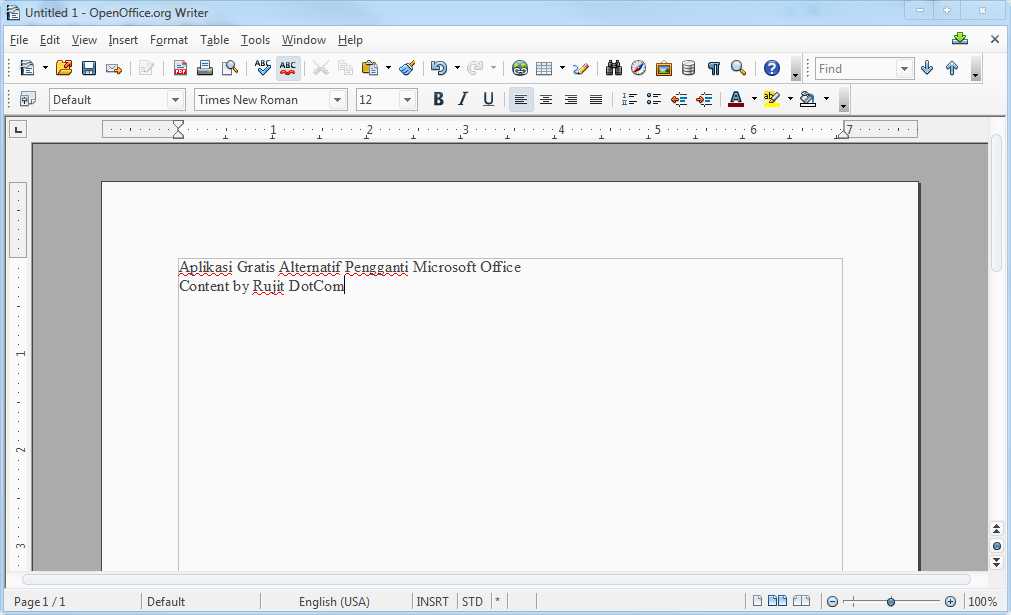Expand Background Color dropdown arrow
The width and height of the screenshot is (1011, 615).
coord(827,99)
